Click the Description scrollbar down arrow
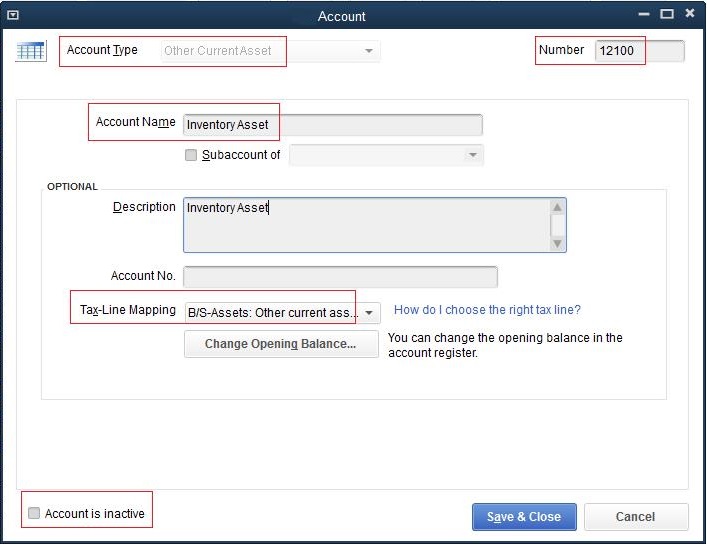Screen dimensions: 707x547 coord(557,243)
